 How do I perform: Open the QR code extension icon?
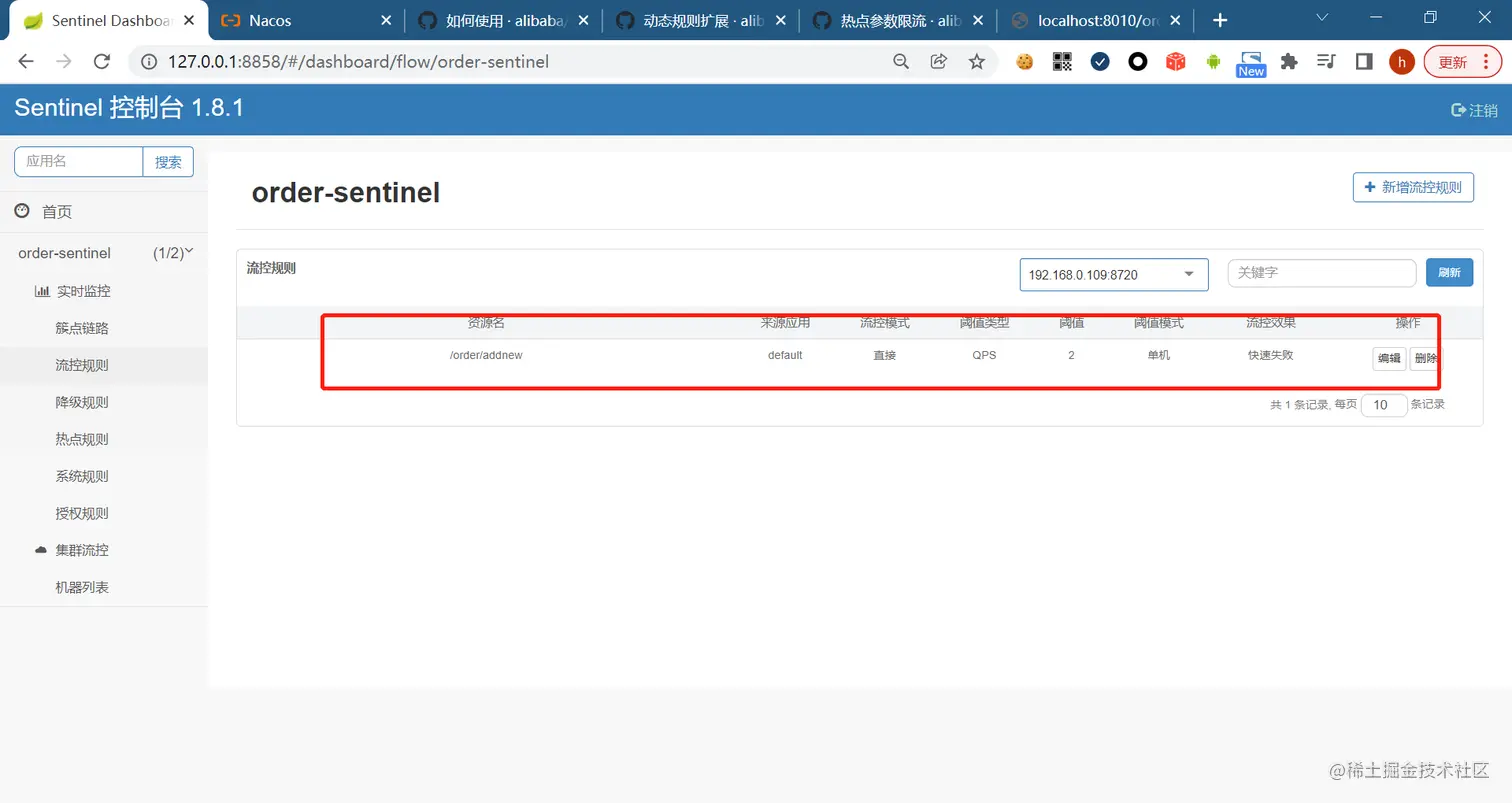1062,62
